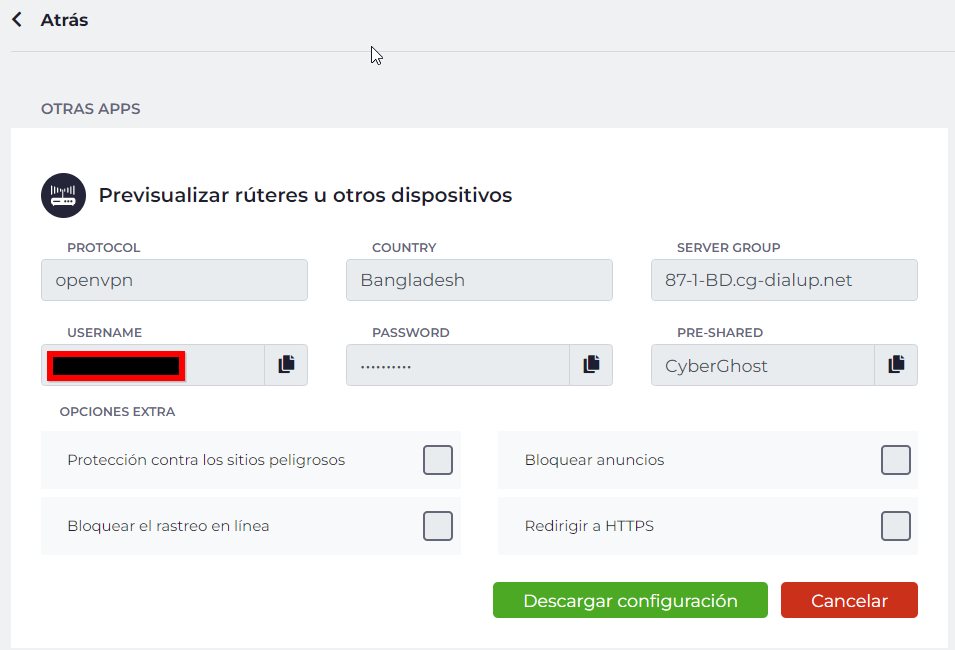Click the Previsualizar rúteres u otros dispositivos title

click(x=305, y=195)
